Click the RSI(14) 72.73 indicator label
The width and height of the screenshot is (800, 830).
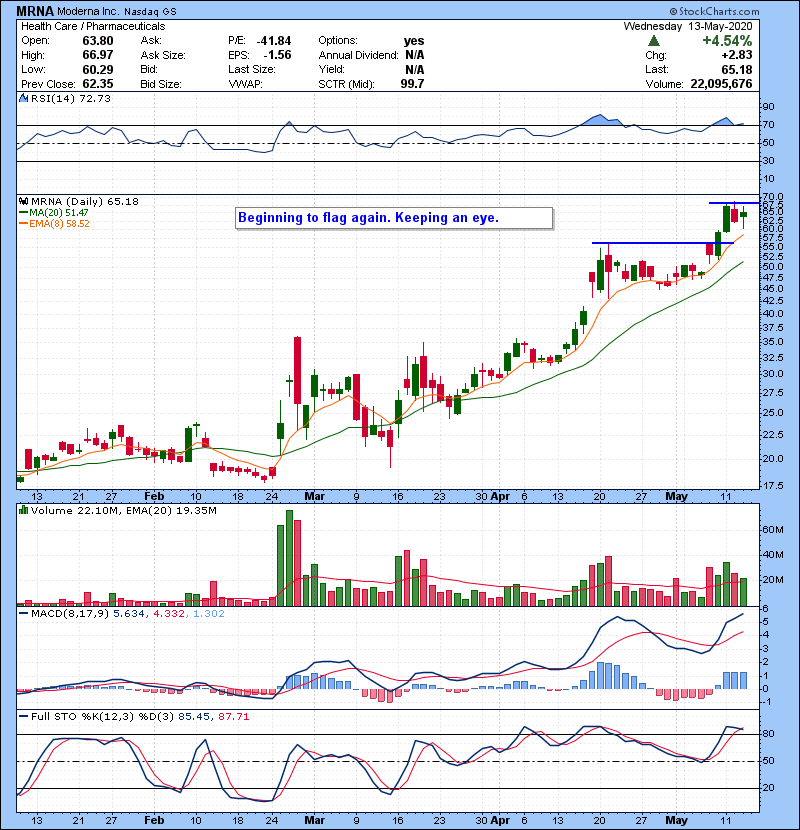point(71,98)
